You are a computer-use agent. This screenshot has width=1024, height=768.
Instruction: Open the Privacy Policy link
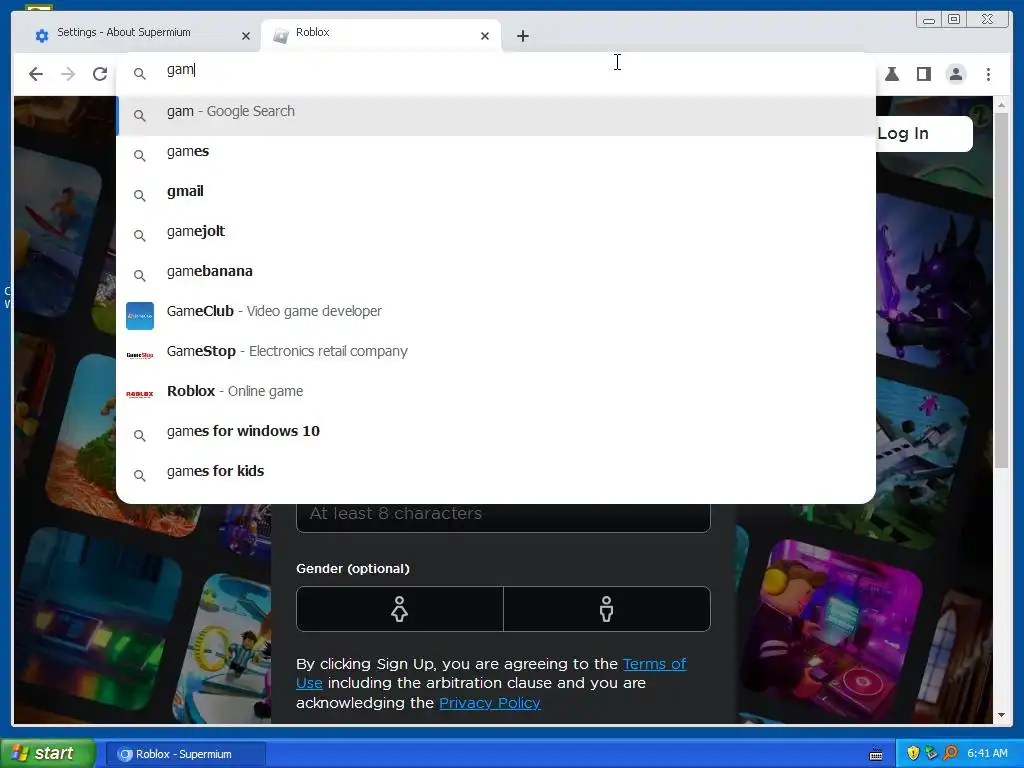pos(490,703)
